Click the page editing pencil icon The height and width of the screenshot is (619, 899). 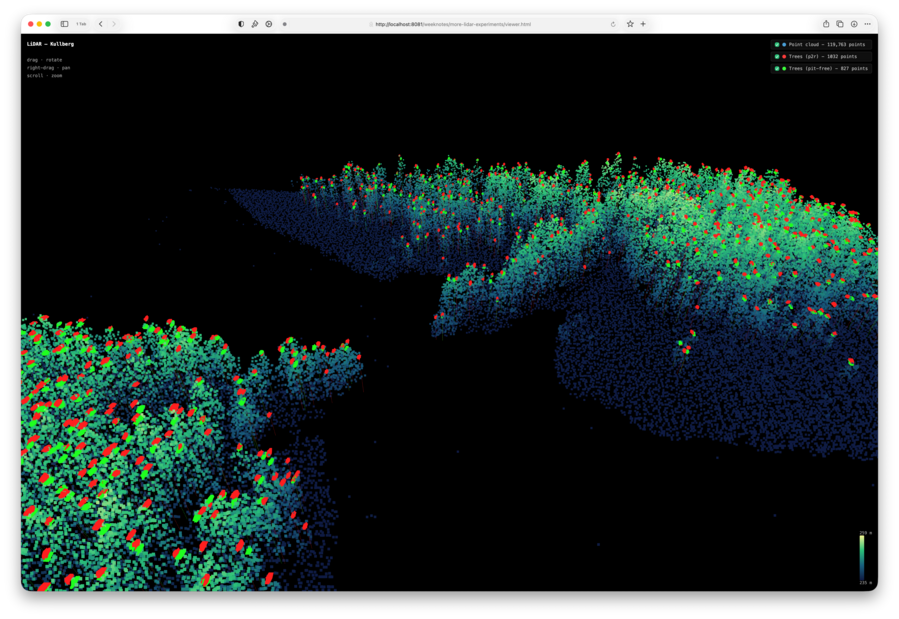tap(254, 23)
